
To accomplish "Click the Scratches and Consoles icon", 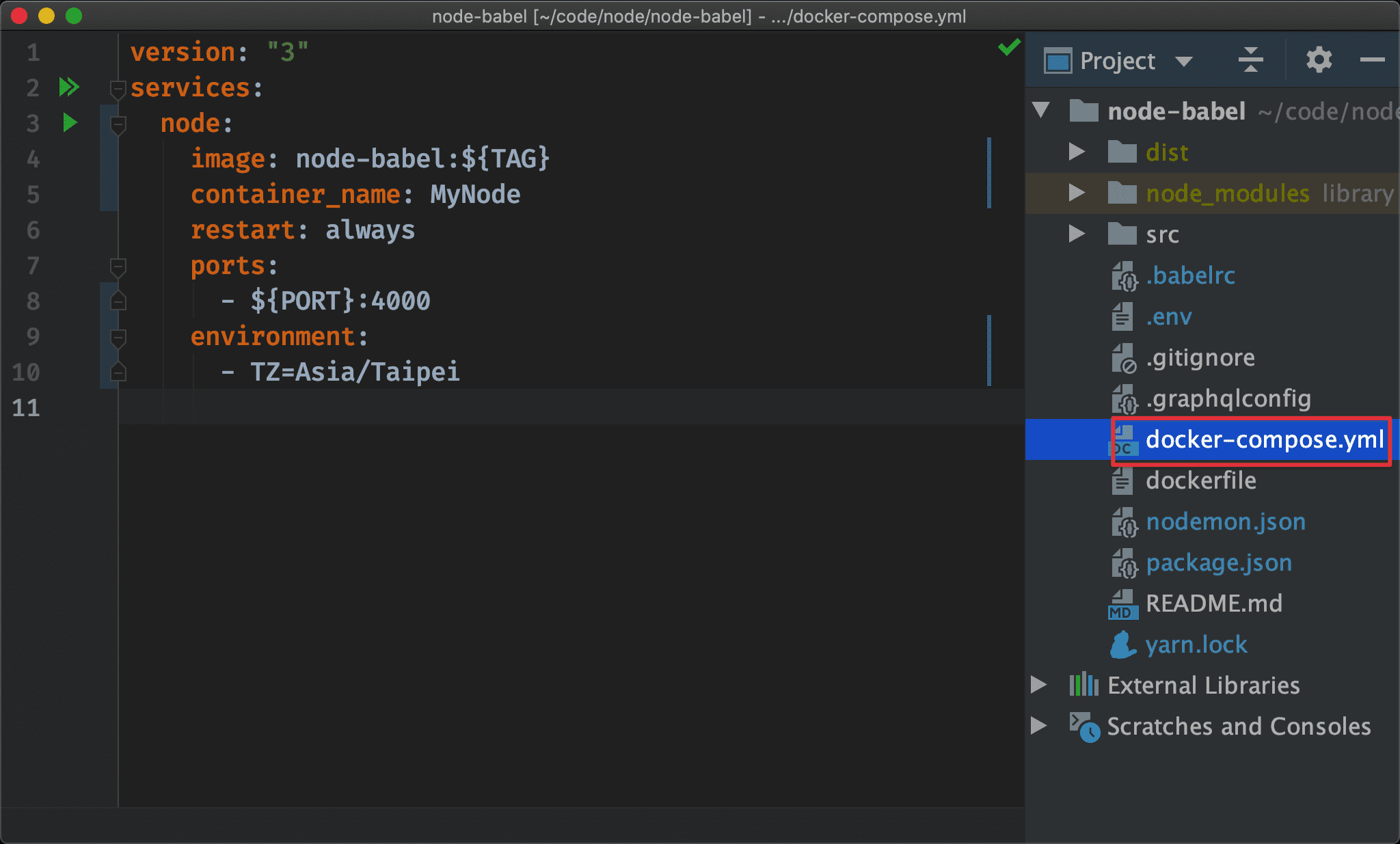I will [x=1084, y=726].
